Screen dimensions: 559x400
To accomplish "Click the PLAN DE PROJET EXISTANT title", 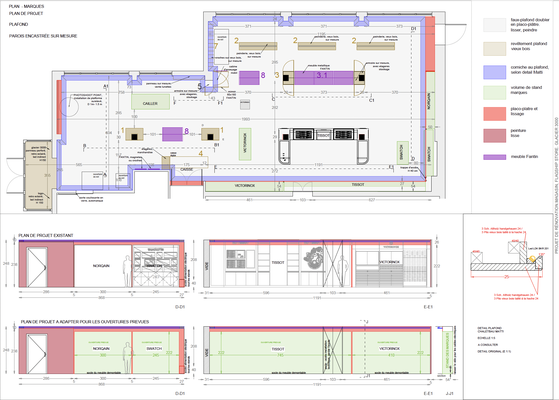I will click(46, 236).
